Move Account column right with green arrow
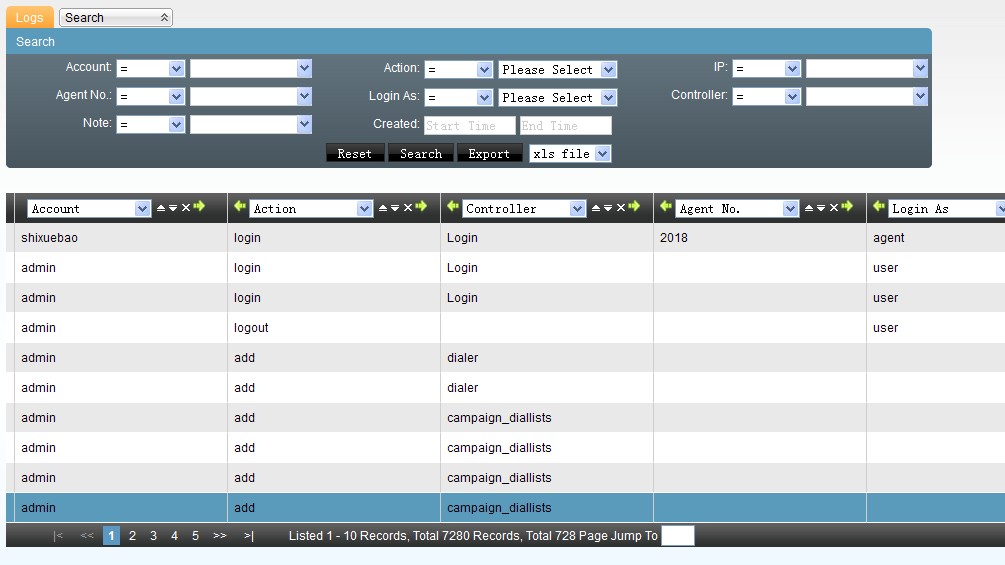This screenshot has height=565, width=1005. coord(199,207)
